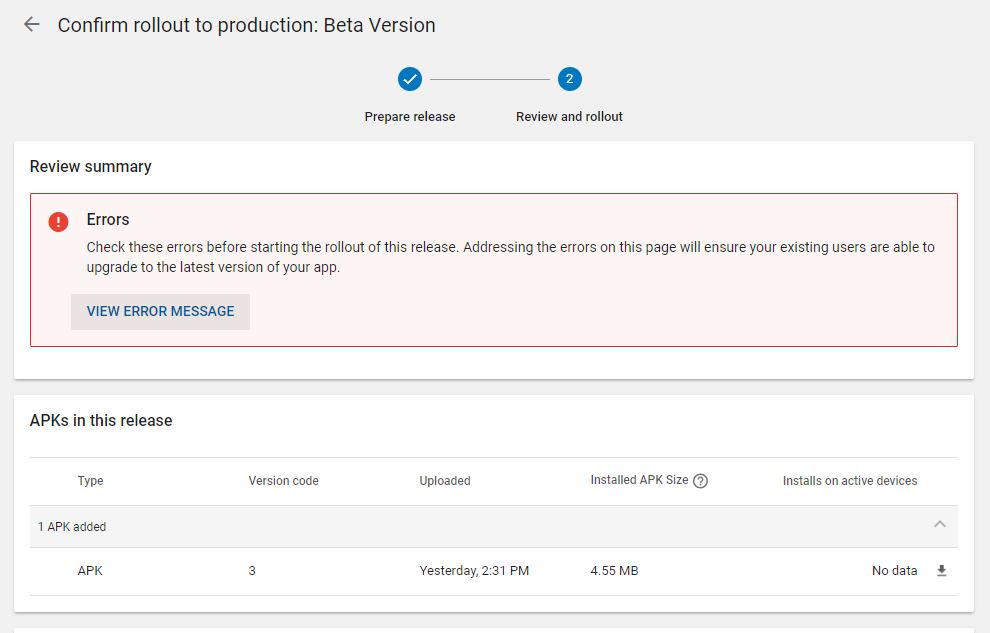Click the Yesterday, 2:31 PM upload time

click(474, 571)
